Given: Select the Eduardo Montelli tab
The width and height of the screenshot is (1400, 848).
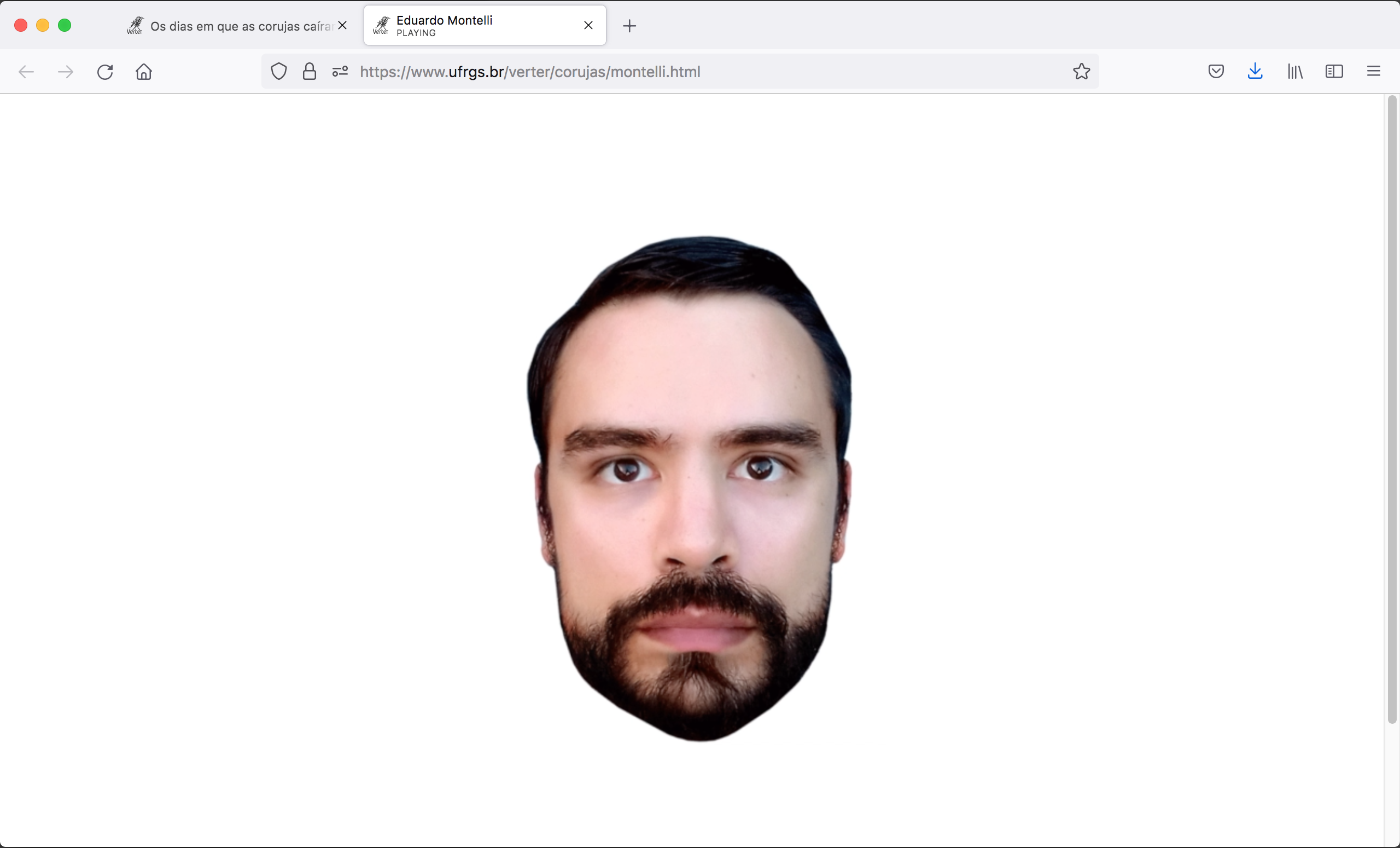Looking at the screenshot, I should (x=485, y=26).
